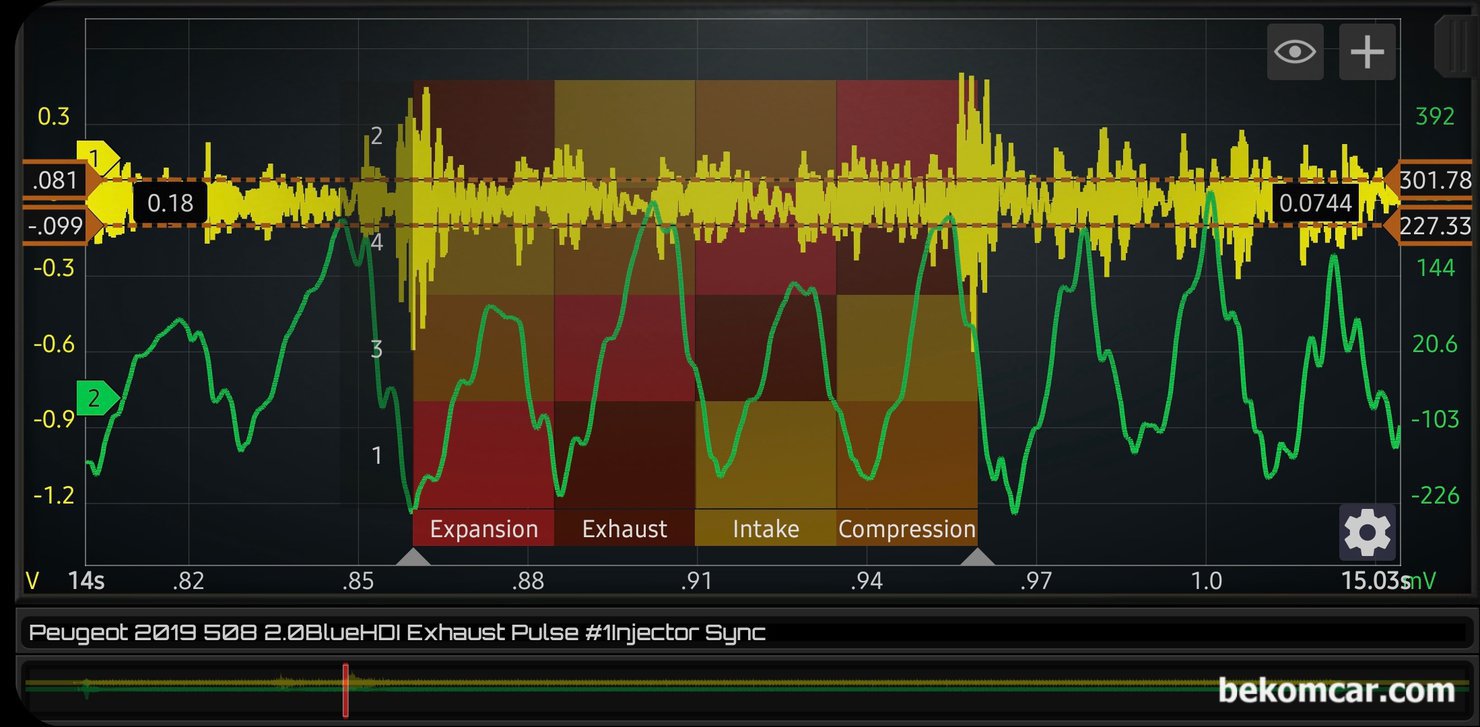
Task: Click the .88 time axis label
Action: [x=527, y=581]
